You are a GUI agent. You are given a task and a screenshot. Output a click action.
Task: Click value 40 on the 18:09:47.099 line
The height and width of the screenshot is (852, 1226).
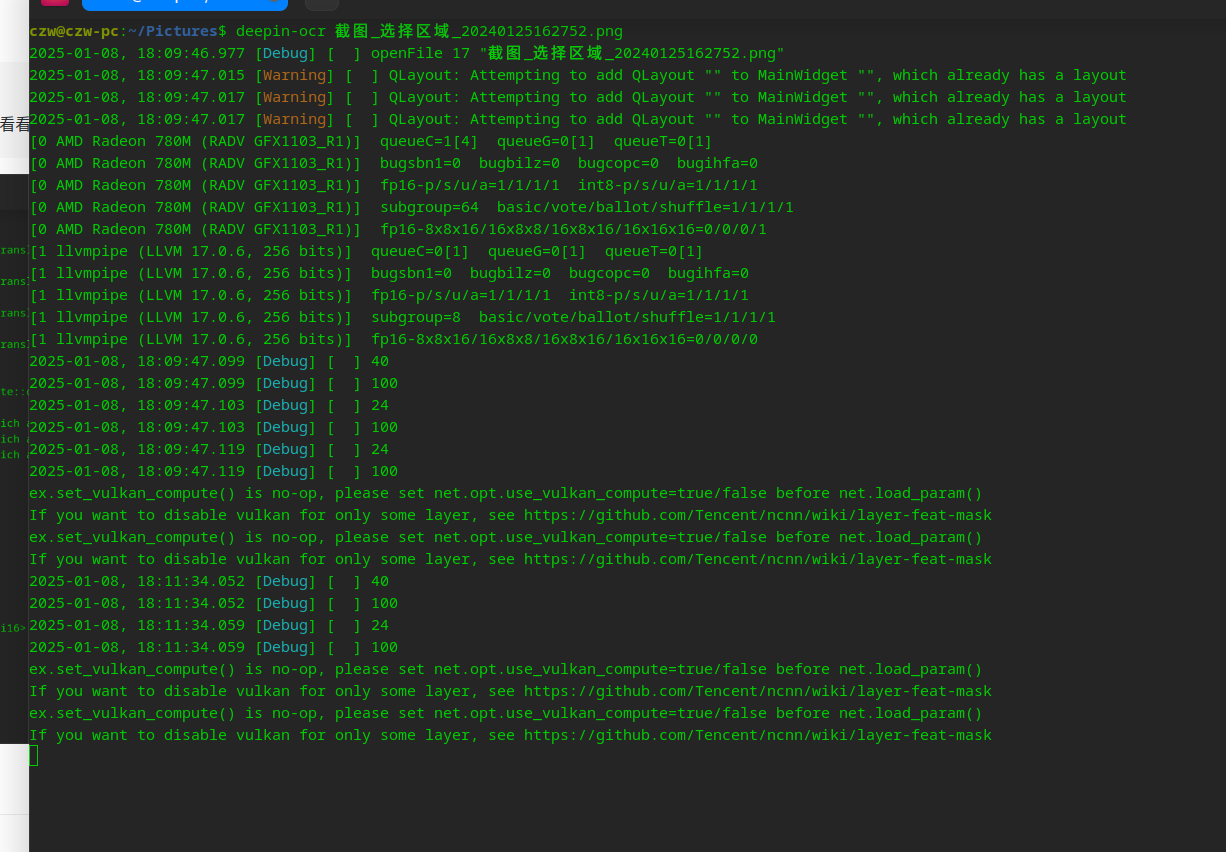[380, 361]
